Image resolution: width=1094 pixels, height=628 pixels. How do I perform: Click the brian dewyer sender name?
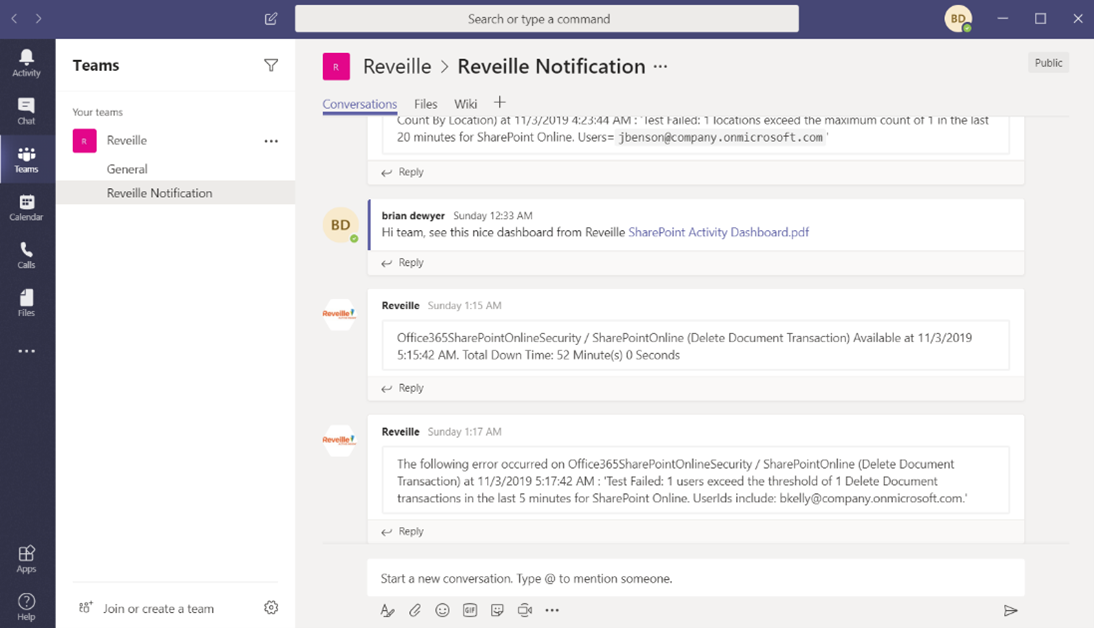413,216
